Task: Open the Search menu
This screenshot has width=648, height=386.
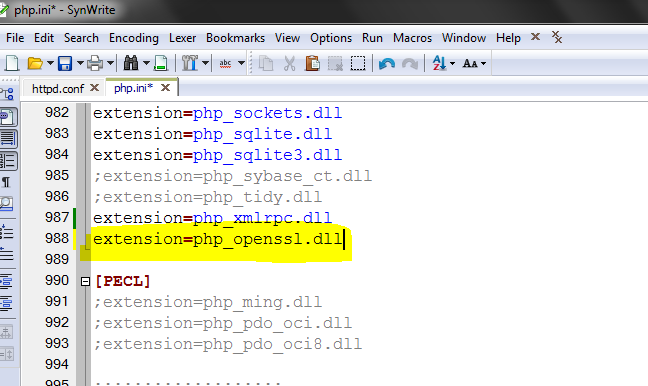Action: (x=81, y=38)
